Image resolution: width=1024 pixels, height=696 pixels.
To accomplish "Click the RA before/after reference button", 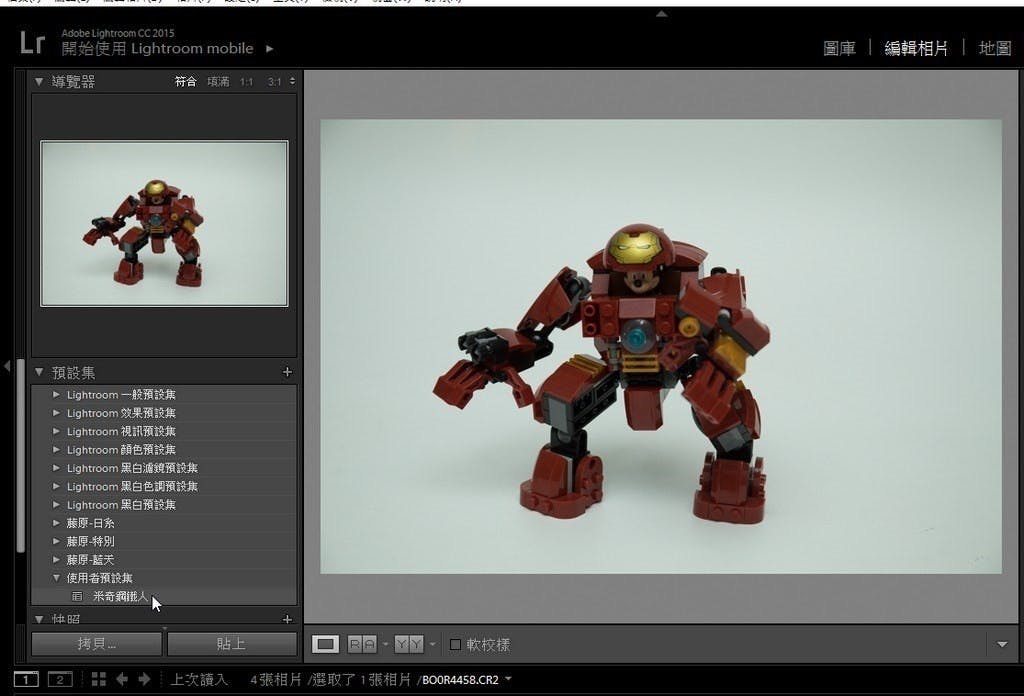I will tap(362, 644).
